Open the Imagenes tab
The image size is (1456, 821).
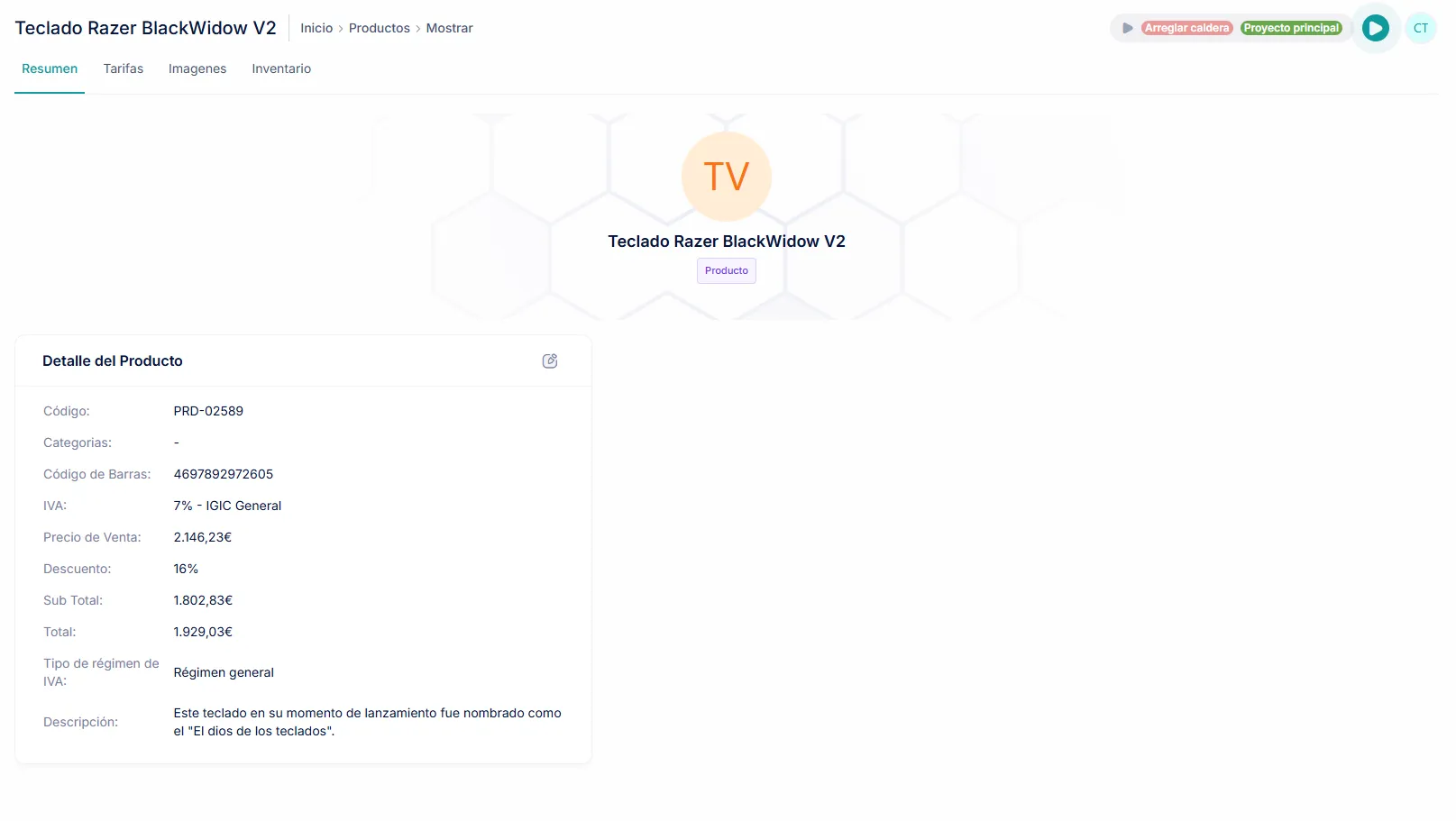point(197,68)
